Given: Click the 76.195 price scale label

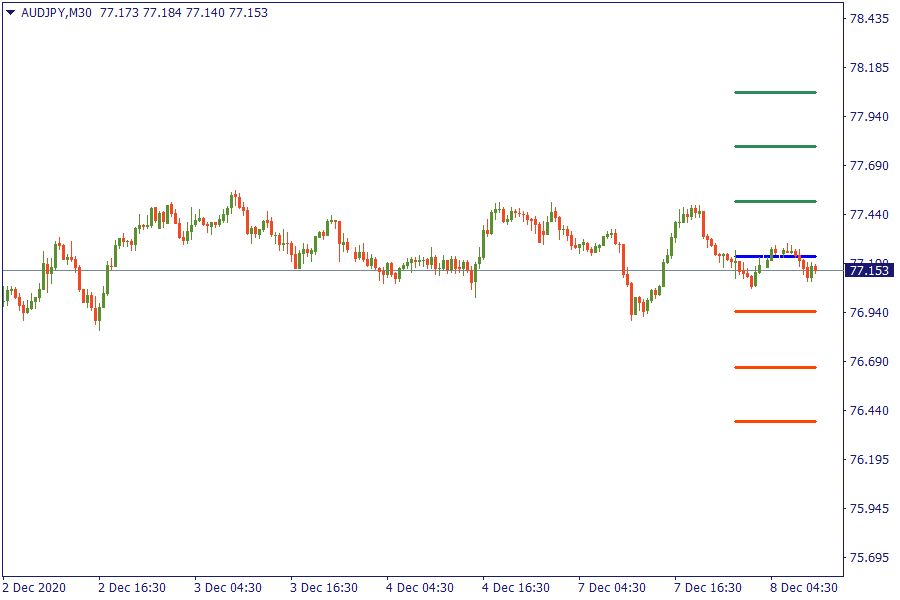Looking at the screenshot, I should pos(869,460).
